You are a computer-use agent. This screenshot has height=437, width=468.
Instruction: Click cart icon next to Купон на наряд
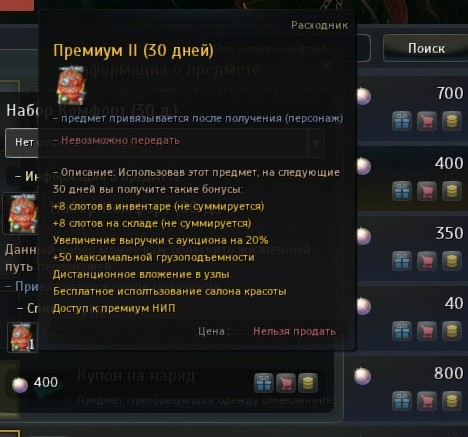tap(286, 383)
